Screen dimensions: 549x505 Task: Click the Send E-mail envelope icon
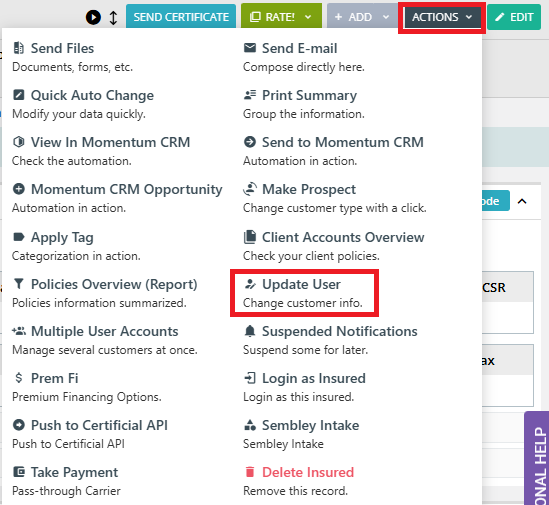(x=250, y=48)
